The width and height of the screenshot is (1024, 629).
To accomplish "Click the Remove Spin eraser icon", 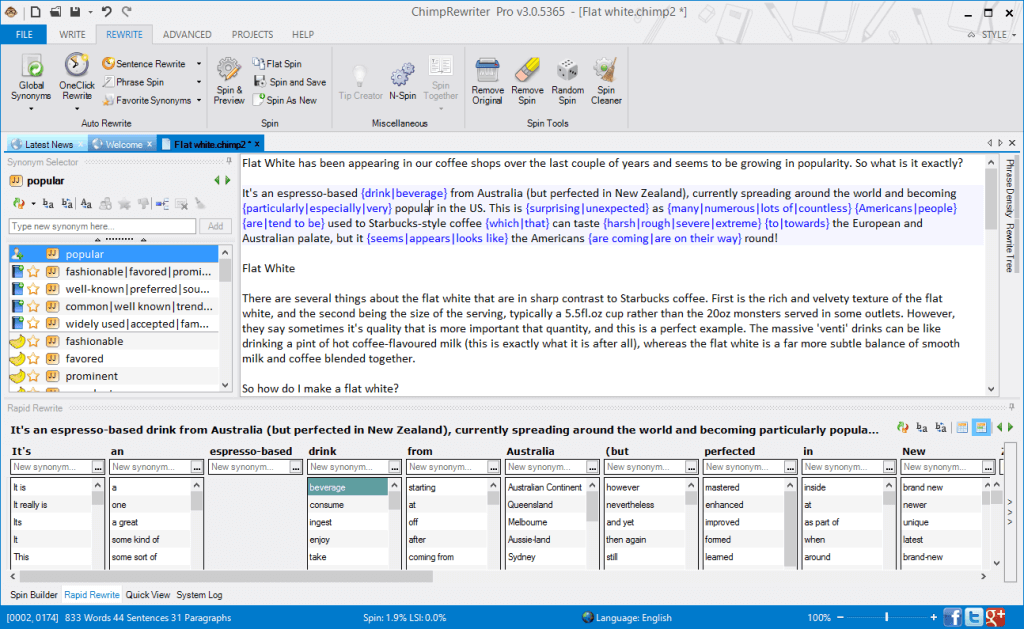I will tap(527, 70).
